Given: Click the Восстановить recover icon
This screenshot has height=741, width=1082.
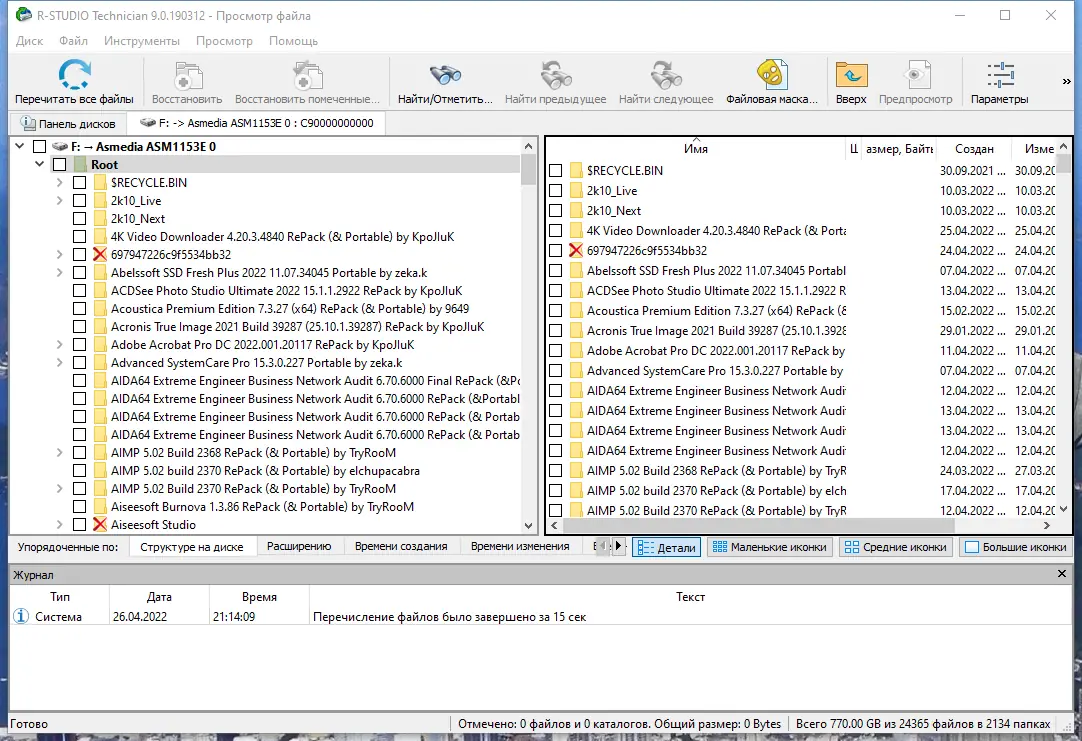Looking at the screenshot, I should 187,75.
